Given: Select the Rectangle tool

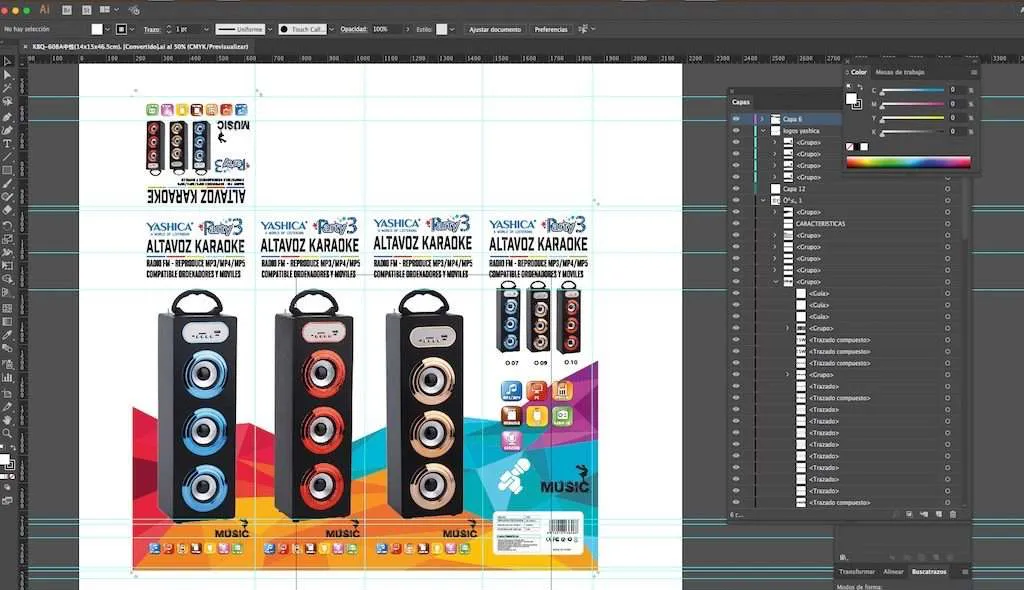Looking at the screenshot, I should [7, 171].
